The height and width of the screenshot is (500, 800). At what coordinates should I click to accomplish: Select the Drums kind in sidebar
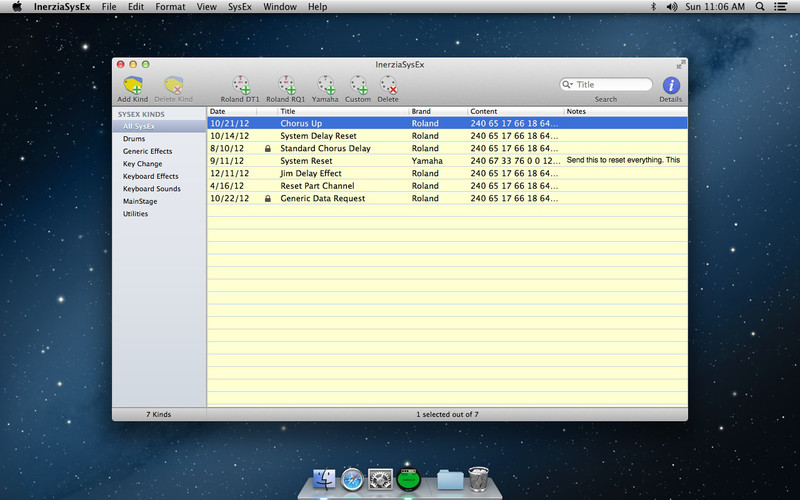coord(159,139)
